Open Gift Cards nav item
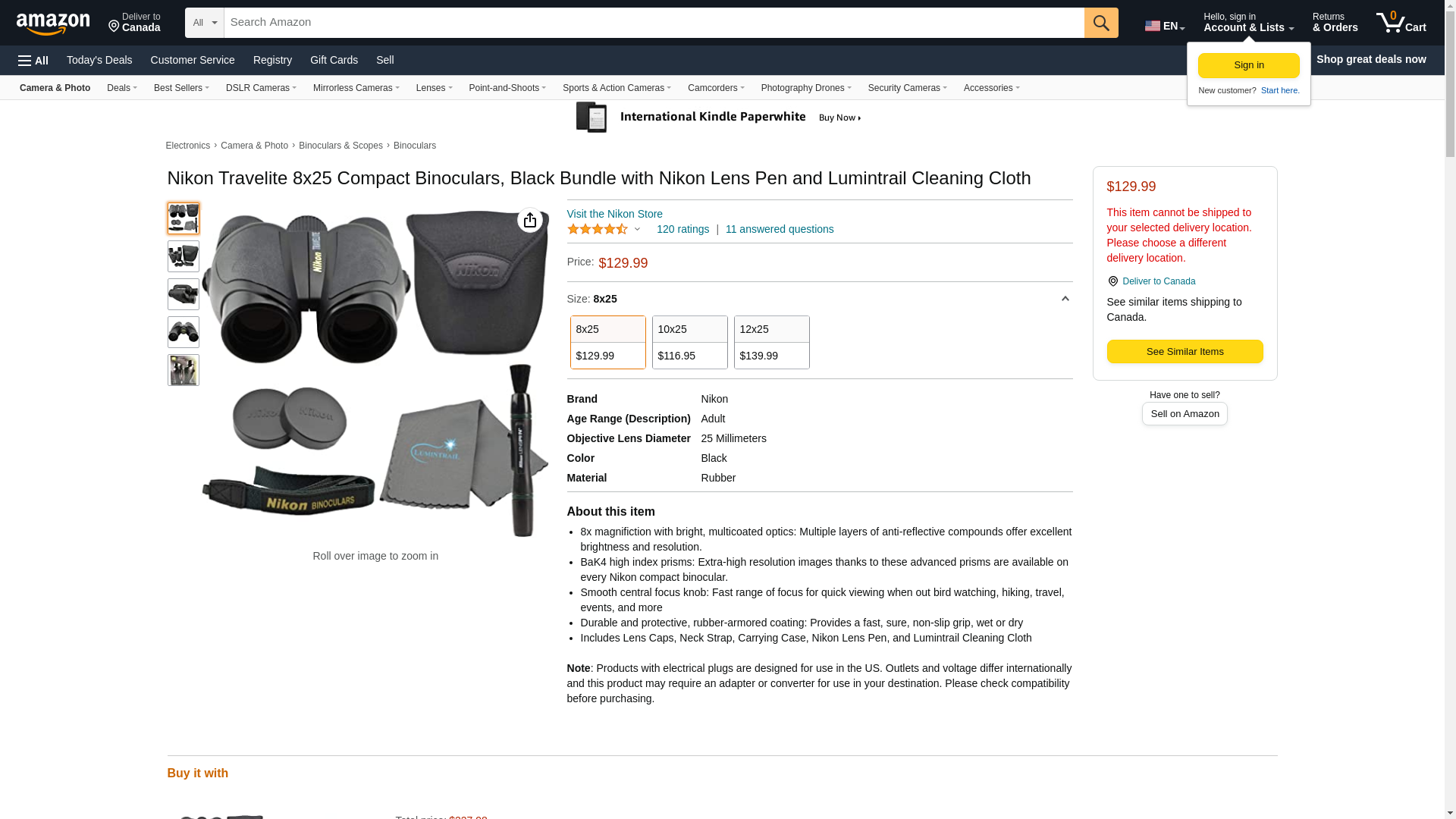The height and width of the screenshot is (819, 1456). pos(334,60)
